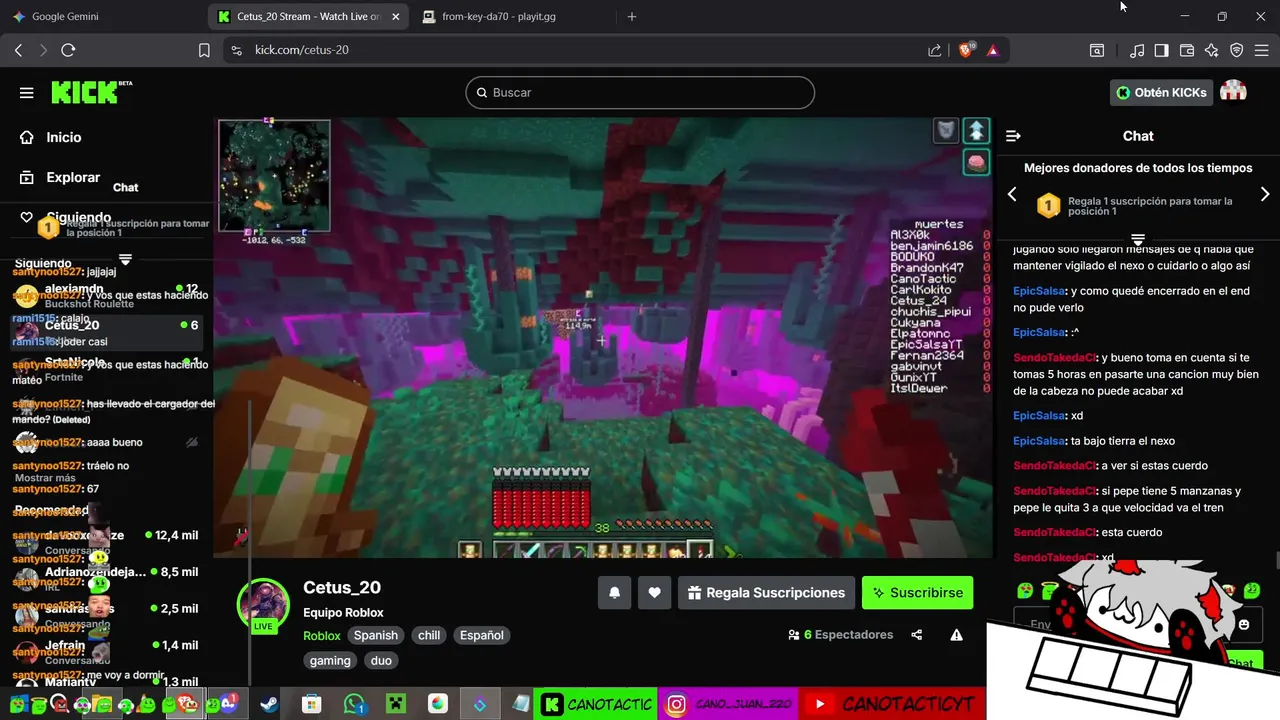
Task: Open a new browser tab
Action: coord(631,17)
